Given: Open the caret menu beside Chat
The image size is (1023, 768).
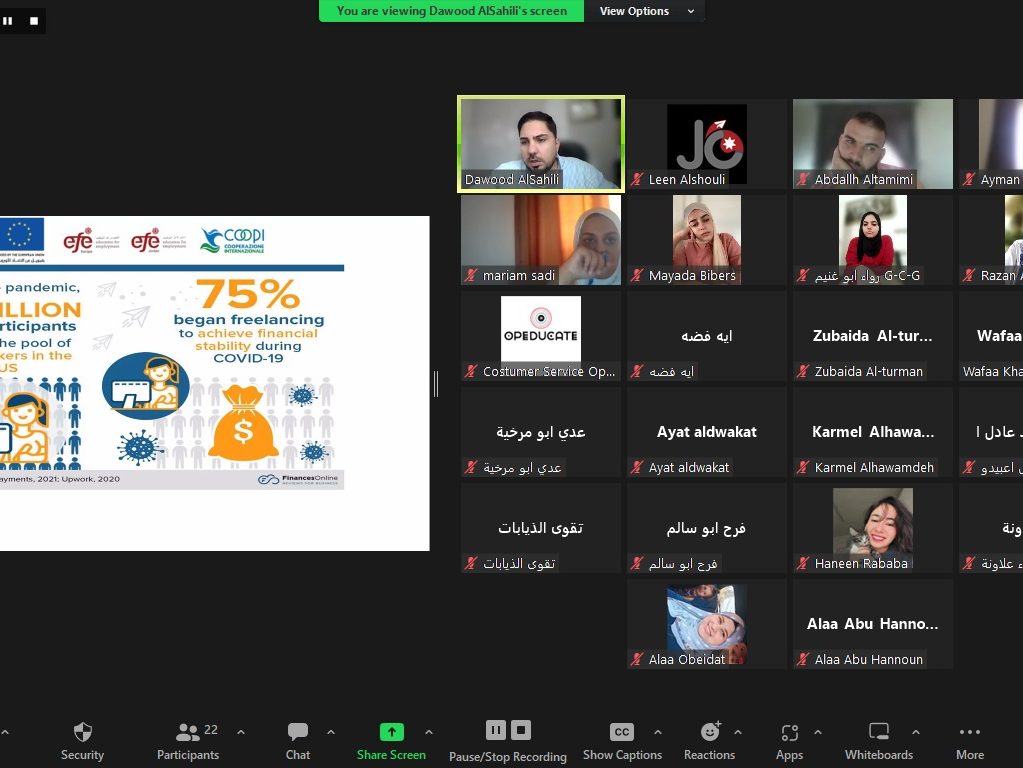Looking at the screenshot, I should pyautogui.click(x=331, y=732).
